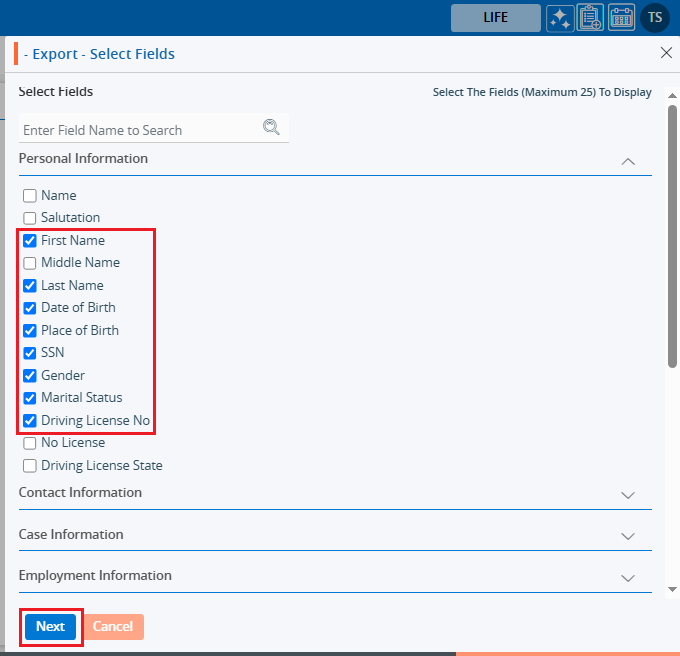Screen dimensions: 680x656
Task: Expand the Employment Information section
Action: pos(627,577)
